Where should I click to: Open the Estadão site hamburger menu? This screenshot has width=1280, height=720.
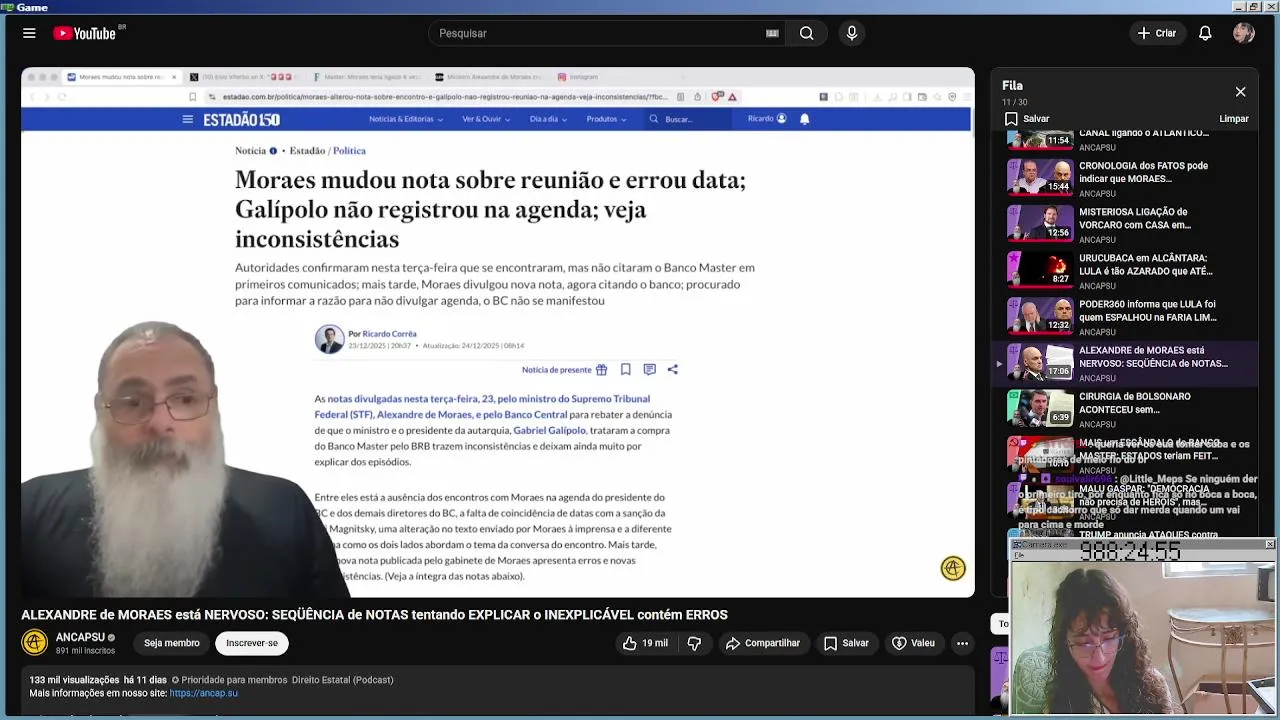[x=187, y=119]
